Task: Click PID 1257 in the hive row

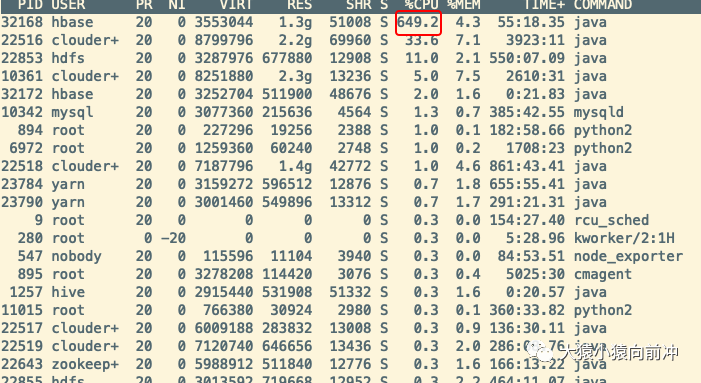Action: (x=26, y=292)
